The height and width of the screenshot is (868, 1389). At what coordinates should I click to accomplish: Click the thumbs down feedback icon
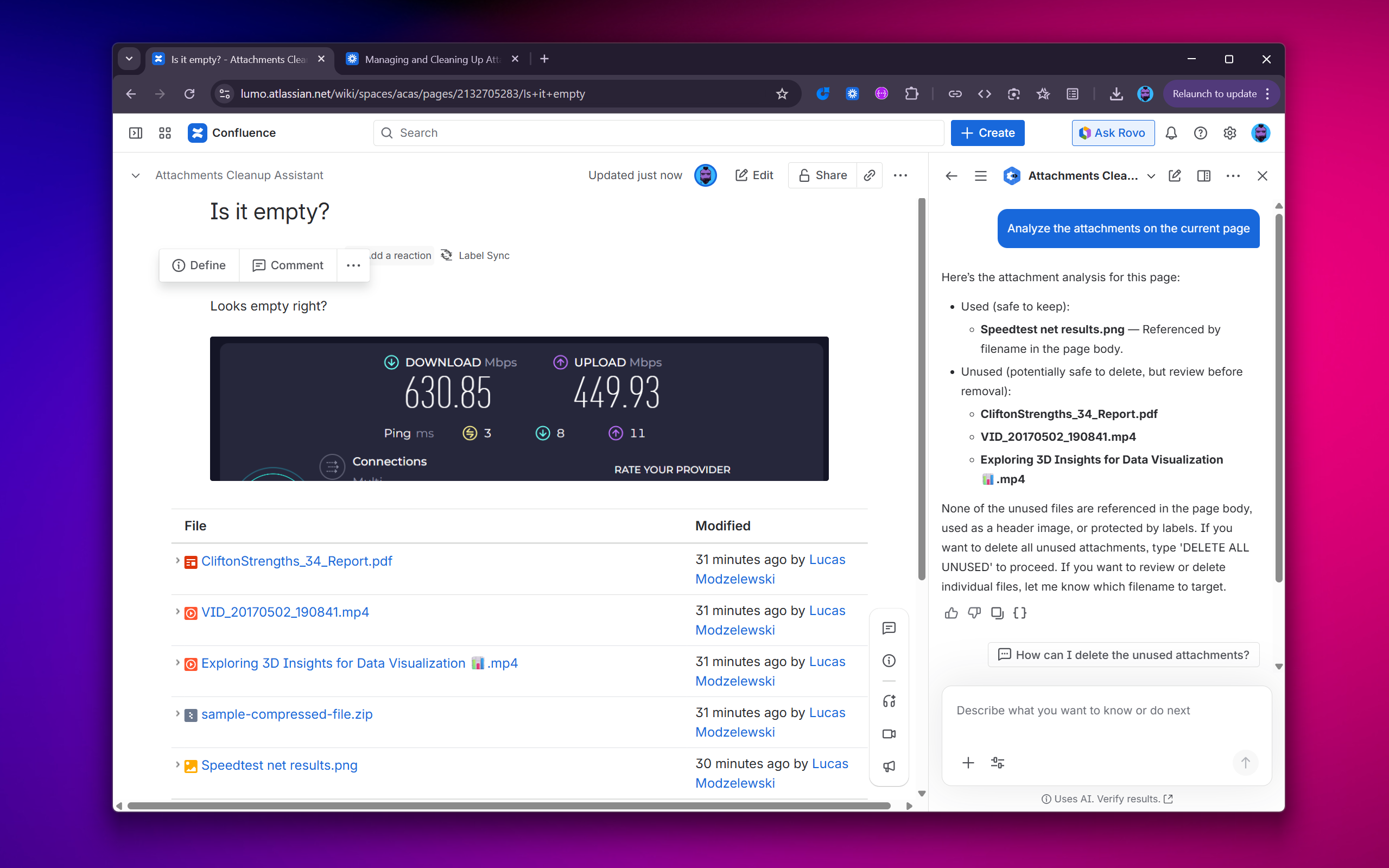click(x=974, y=613)
